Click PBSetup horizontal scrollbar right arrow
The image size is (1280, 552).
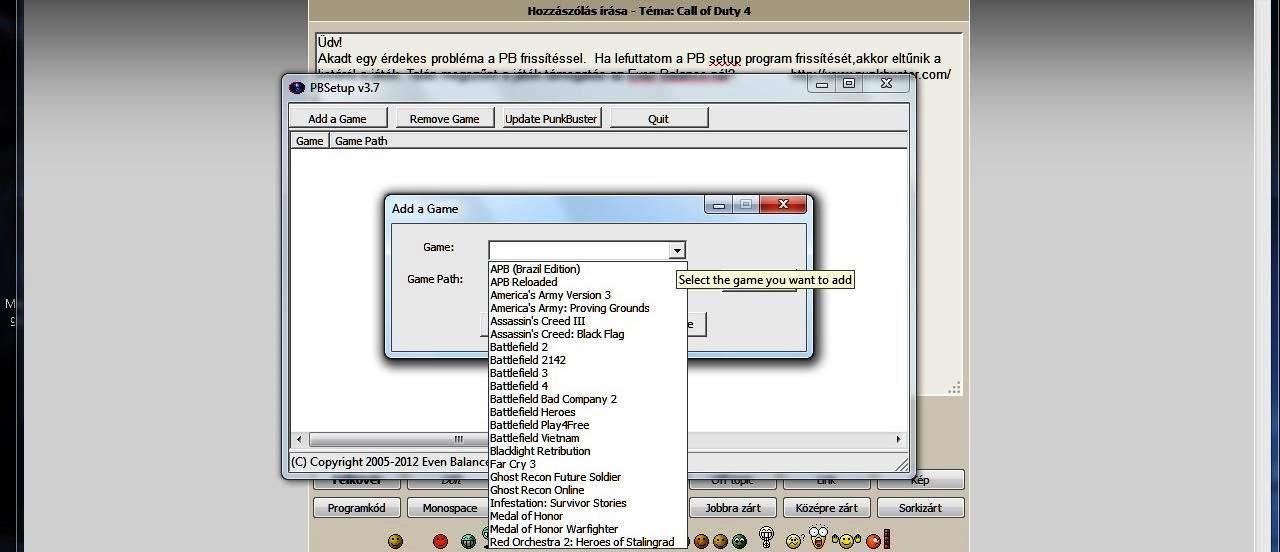click(898, 439)
